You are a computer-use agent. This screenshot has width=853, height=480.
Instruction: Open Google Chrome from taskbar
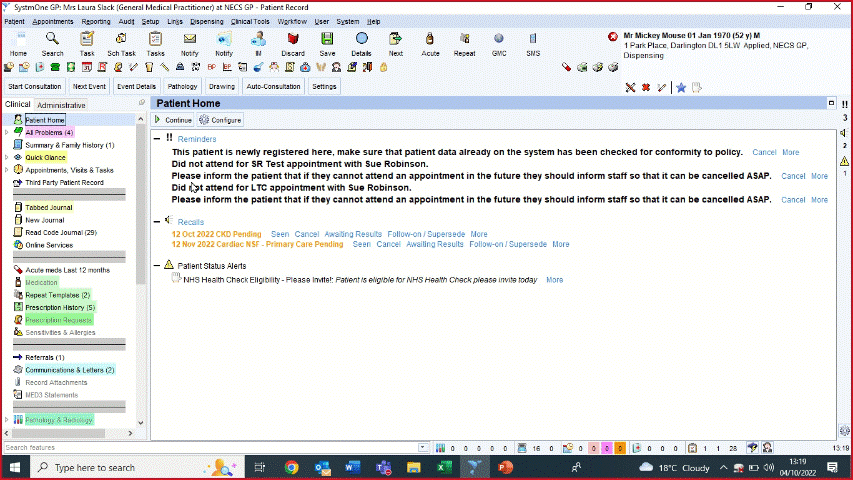pyautogui.click(x=291, y=467)
